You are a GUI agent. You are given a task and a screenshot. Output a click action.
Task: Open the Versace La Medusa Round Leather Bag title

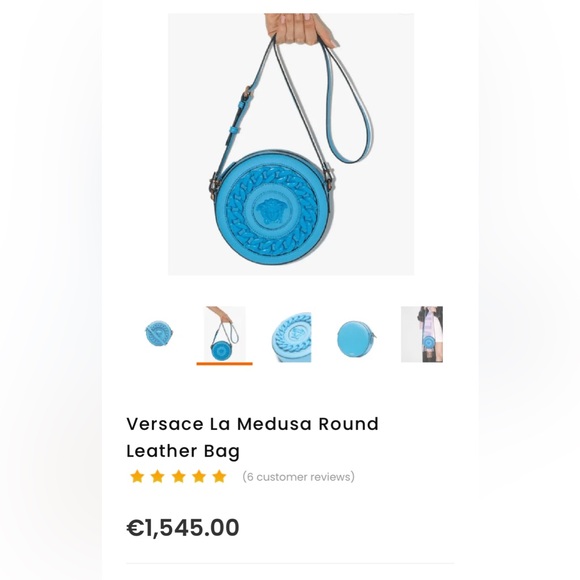(x=252, y=437)
